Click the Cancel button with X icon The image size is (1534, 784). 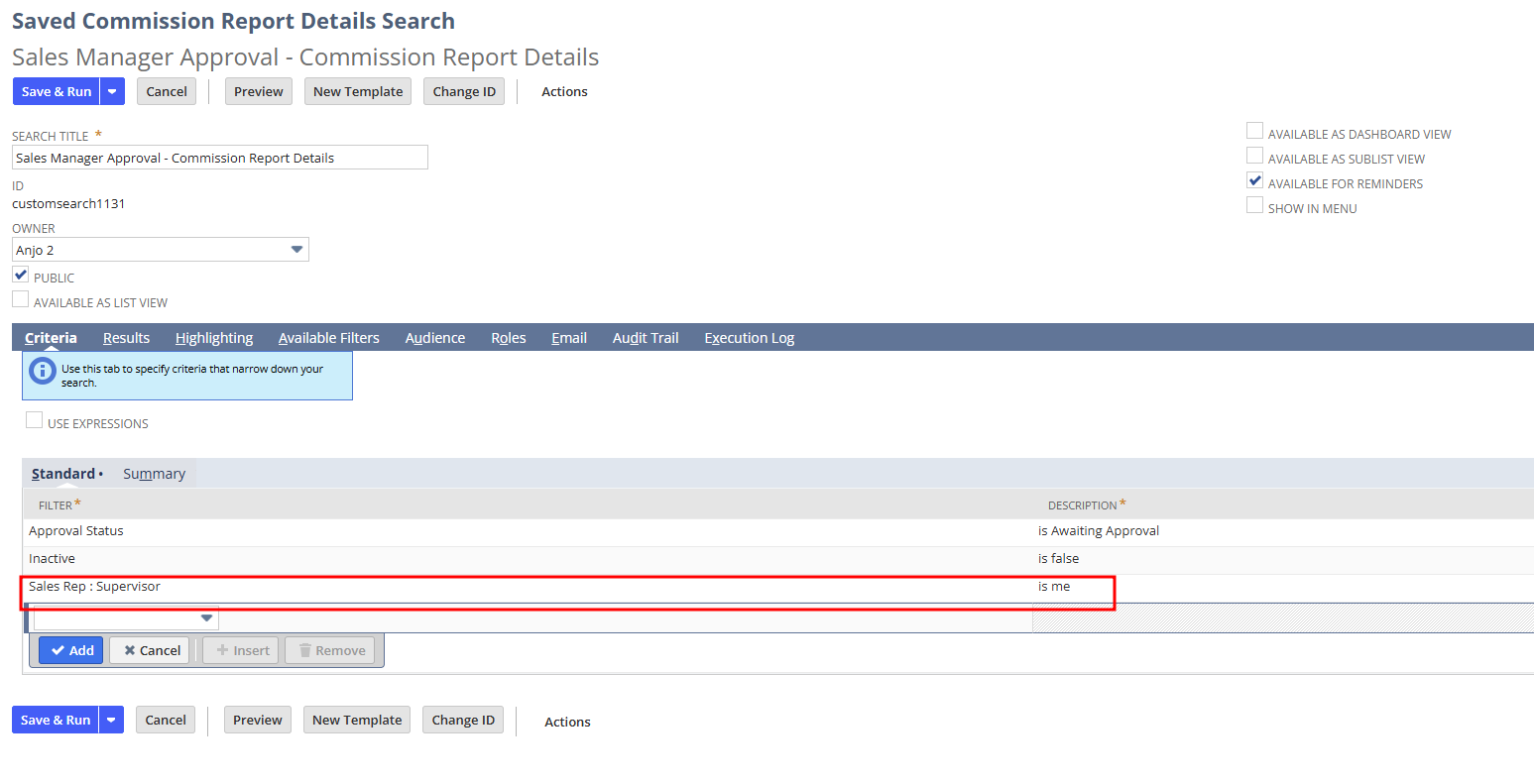(x=150, y=650)
